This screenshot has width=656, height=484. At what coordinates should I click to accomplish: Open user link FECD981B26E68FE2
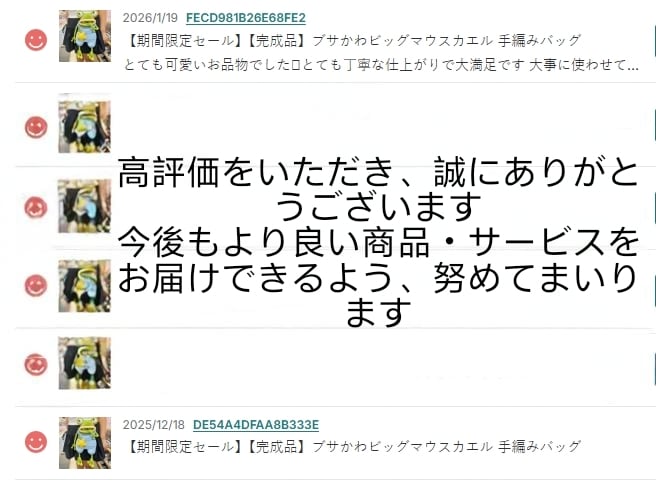click(x=246, y=18)
